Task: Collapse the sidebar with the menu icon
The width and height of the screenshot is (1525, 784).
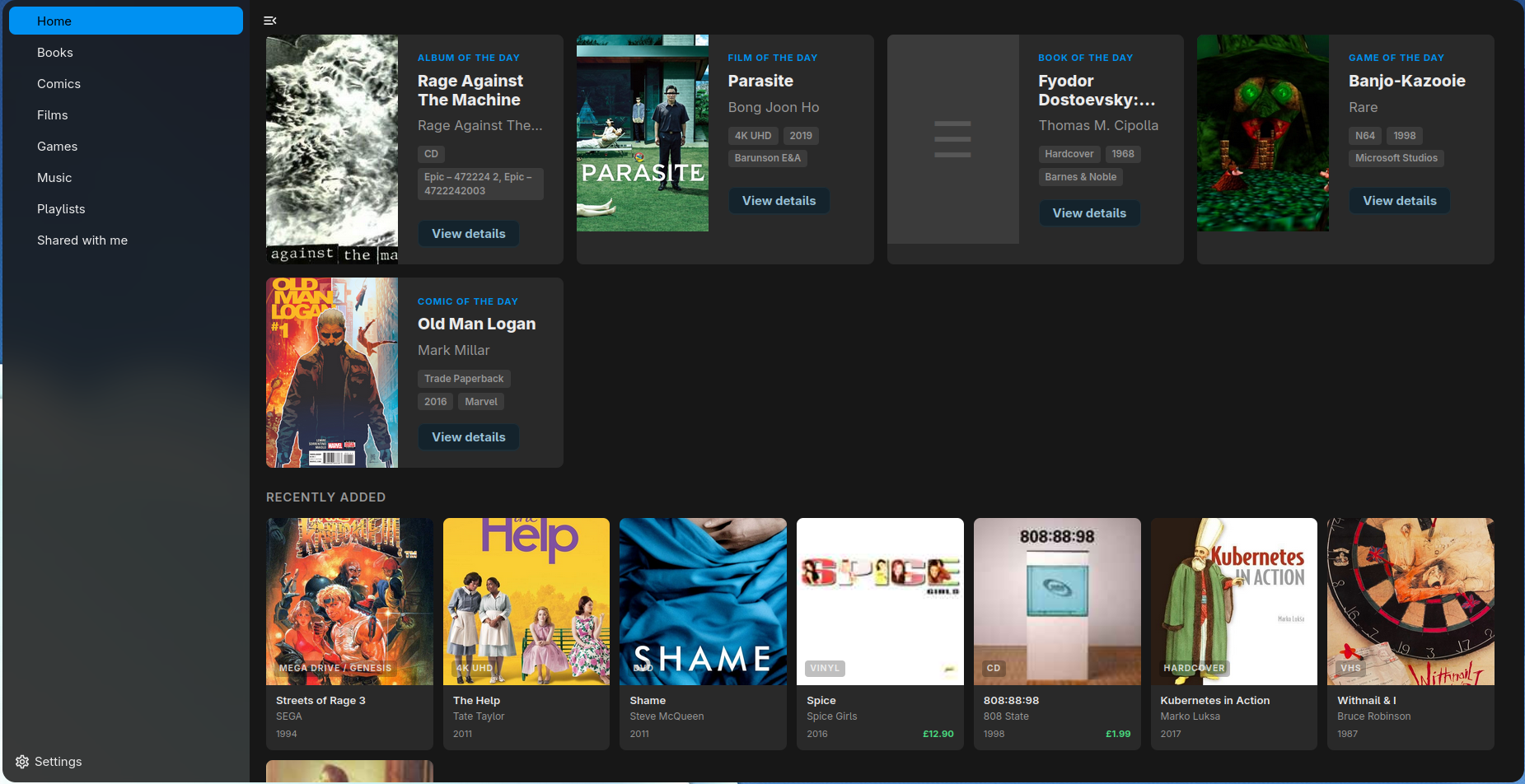Action: [269, 21]
